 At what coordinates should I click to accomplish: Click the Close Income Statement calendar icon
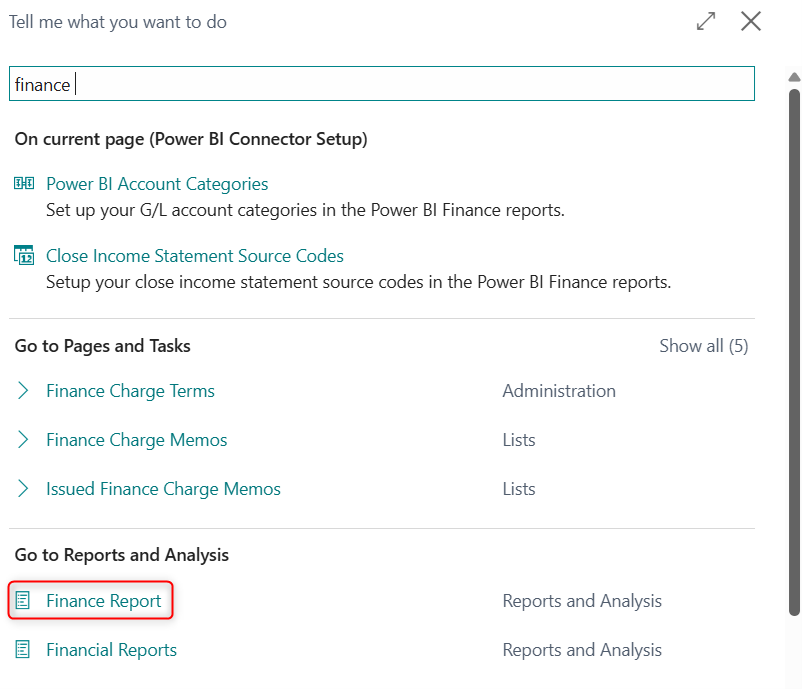[24, 256]
